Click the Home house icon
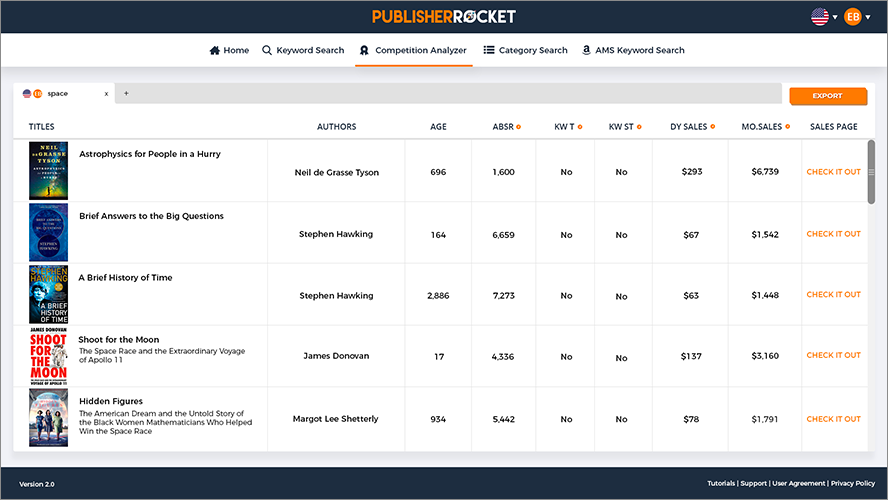The width and height of the screenshot is (888, 500). click(x=214, y=50)
